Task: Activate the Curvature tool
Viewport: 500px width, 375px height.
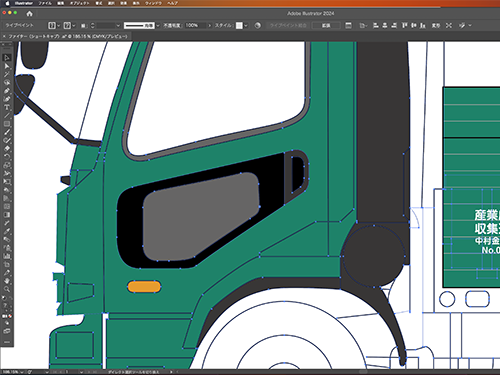Action: click(x=7, y=99)
